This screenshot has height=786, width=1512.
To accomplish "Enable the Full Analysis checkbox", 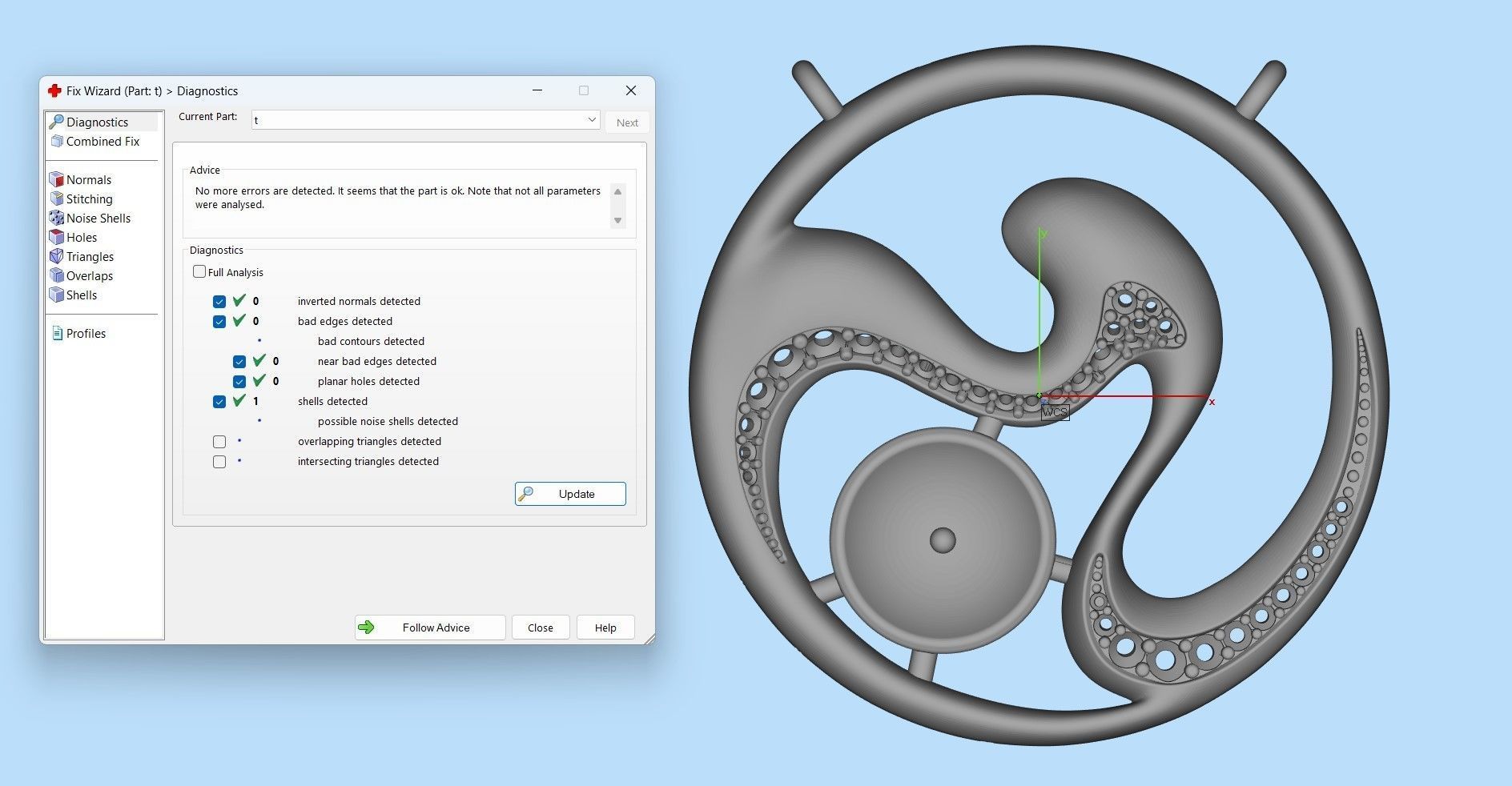I will (x=199, y=272).
